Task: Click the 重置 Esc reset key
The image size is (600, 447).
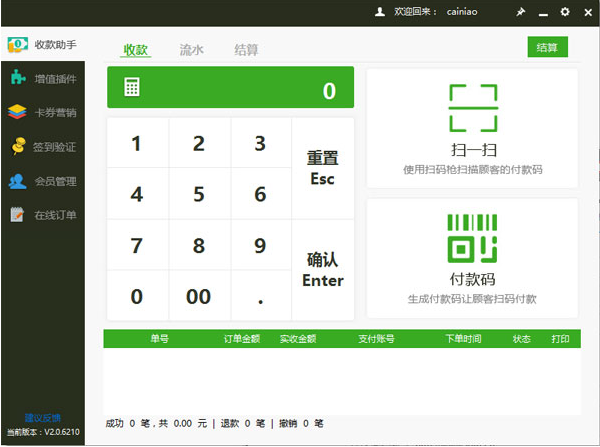Action: click(x=323, y=168)
